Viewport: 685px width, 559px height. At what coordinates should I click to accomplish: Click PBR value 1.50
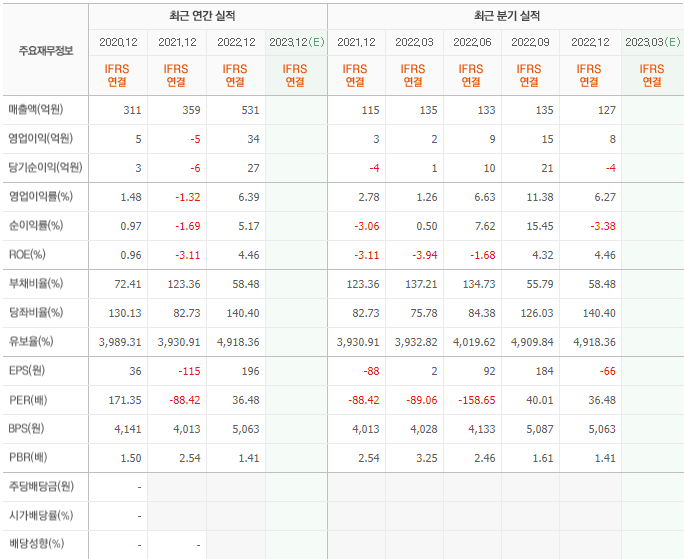(131, 458)
